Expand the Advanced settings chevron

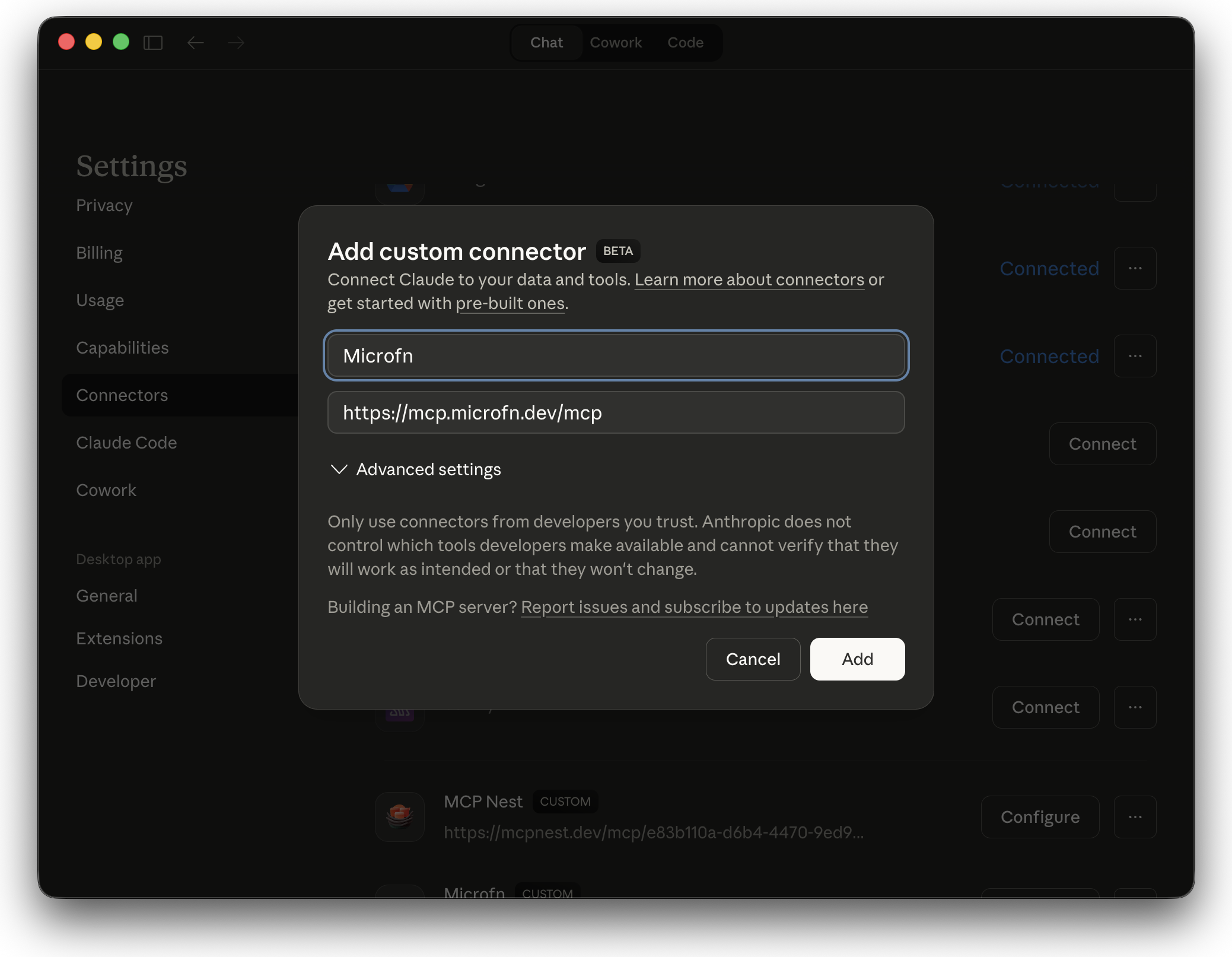[x=339, y=469]
